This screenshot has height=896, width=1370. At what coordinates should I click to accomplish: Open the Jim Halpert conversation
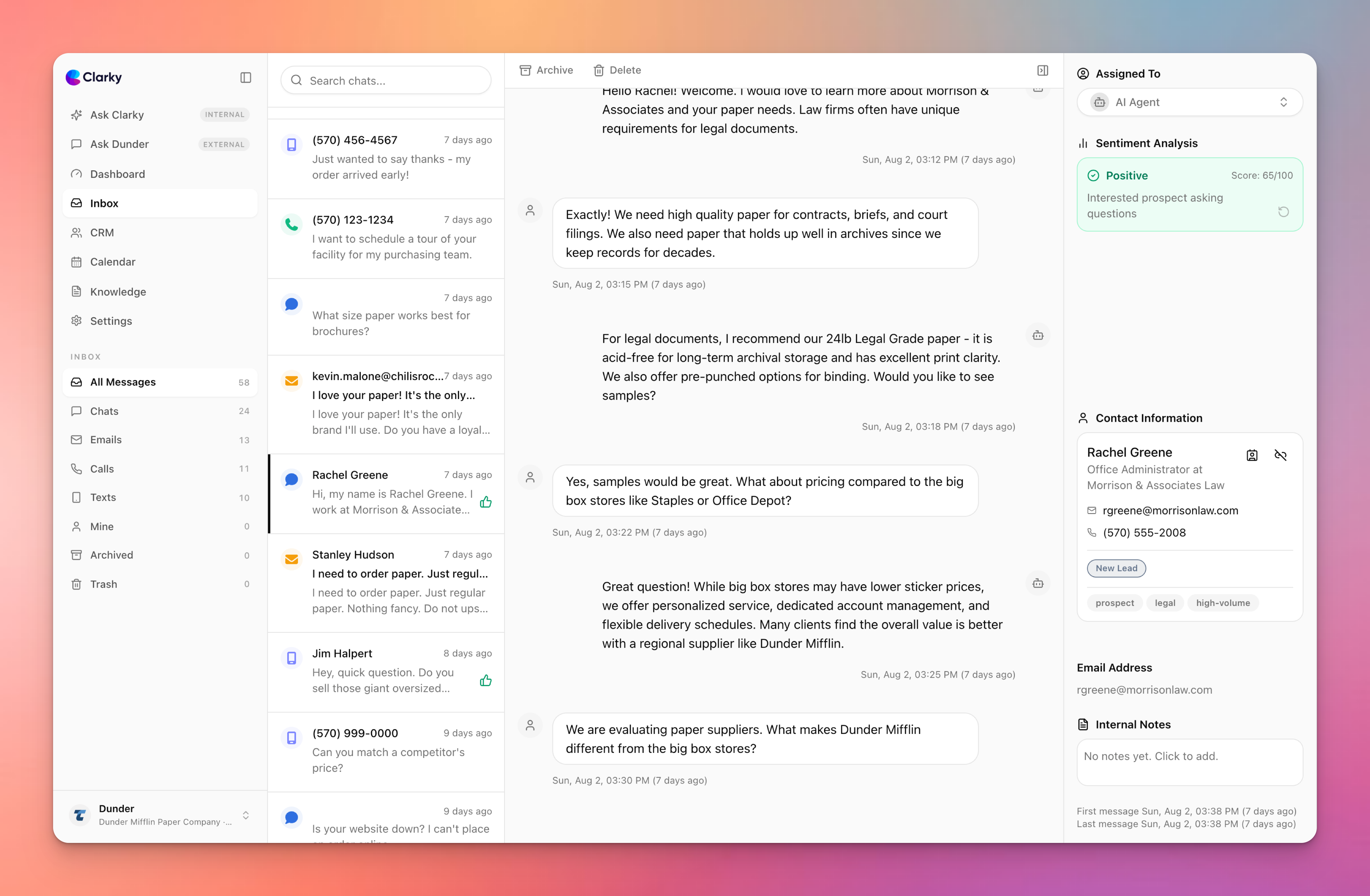[x=386, y=672]
